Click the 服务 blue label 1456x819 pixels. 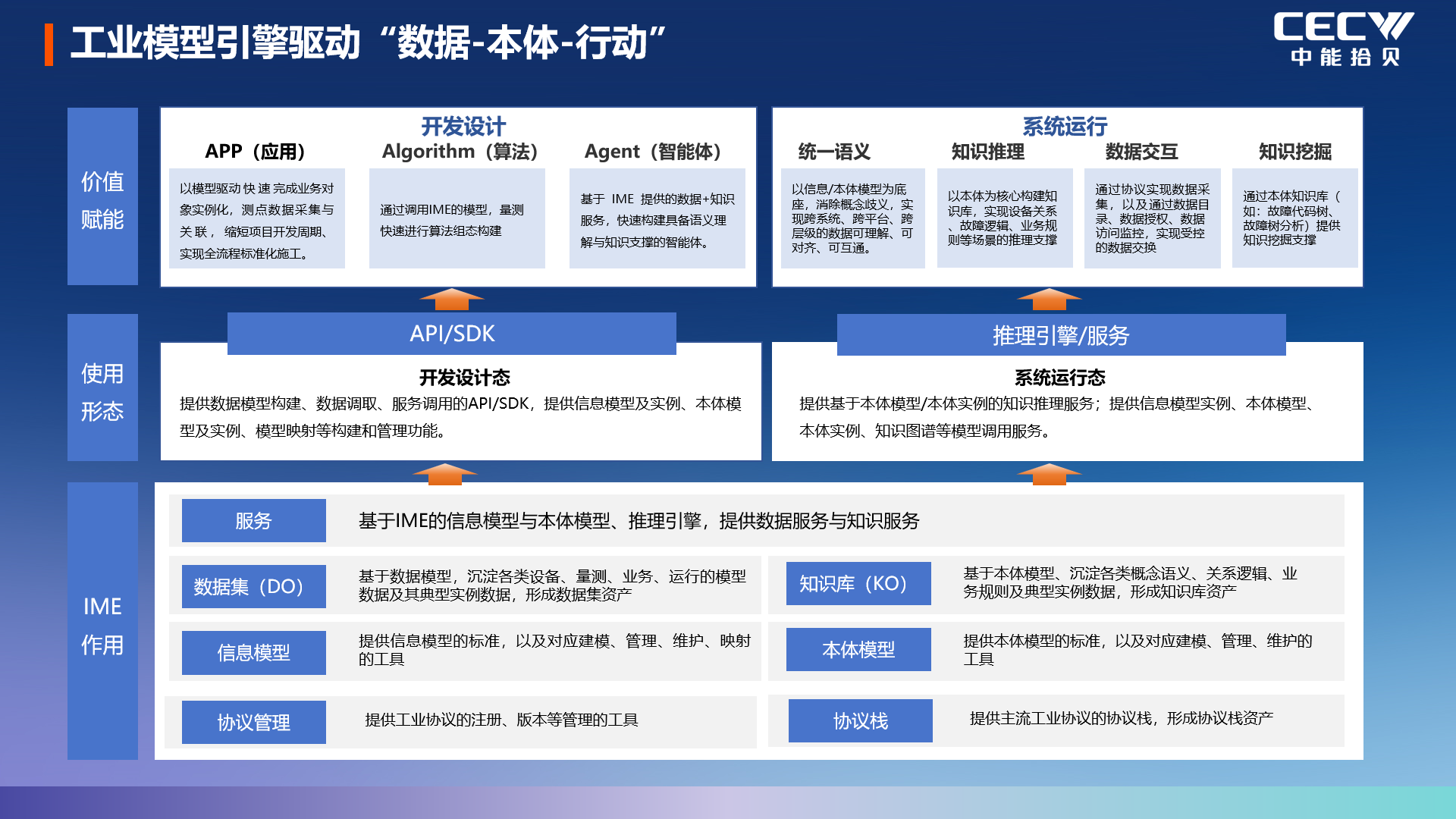pos(253,520)
